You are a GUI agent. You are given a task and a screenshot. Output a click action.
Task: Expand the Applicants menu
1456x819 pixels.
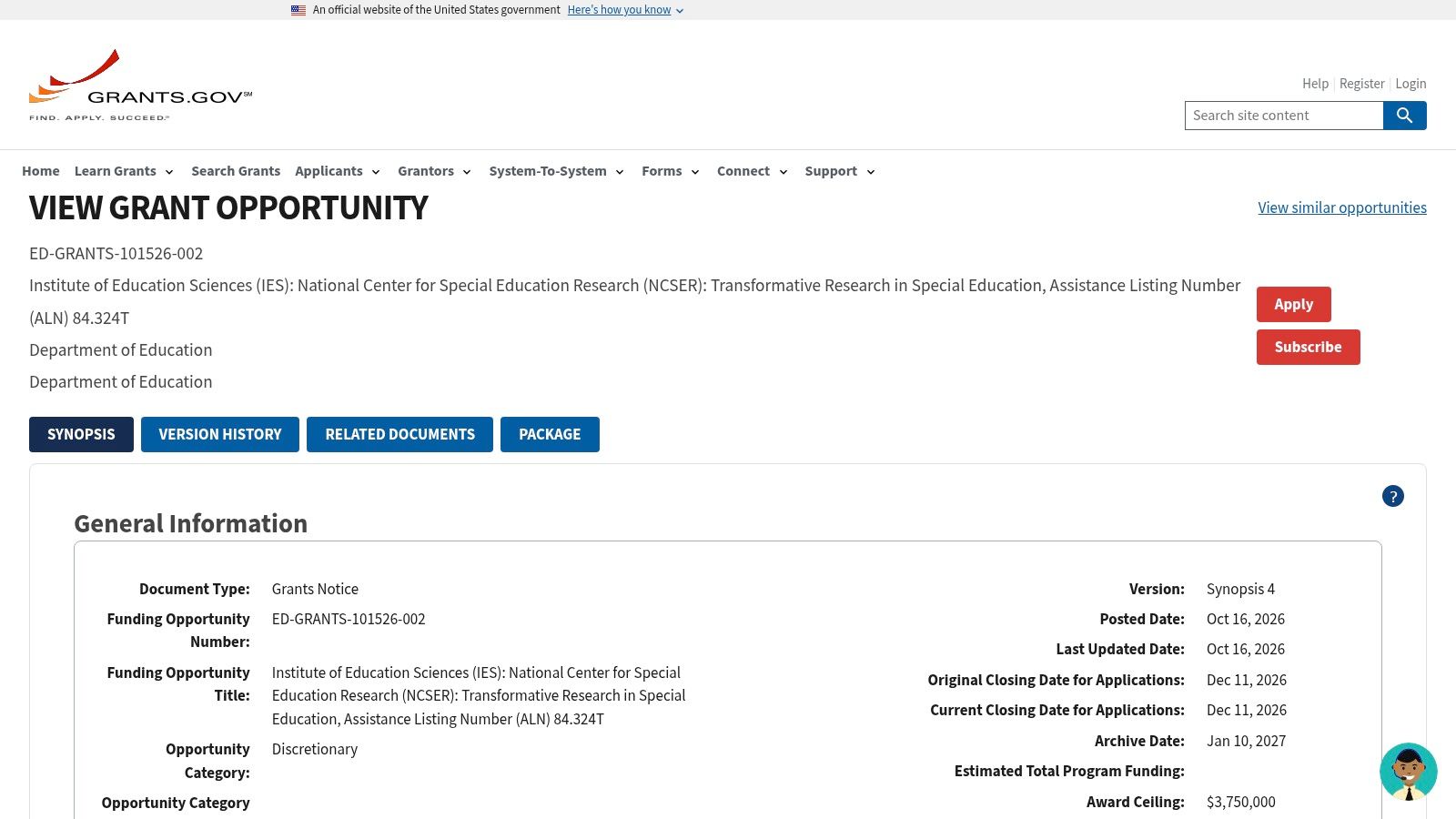[338, 171]
